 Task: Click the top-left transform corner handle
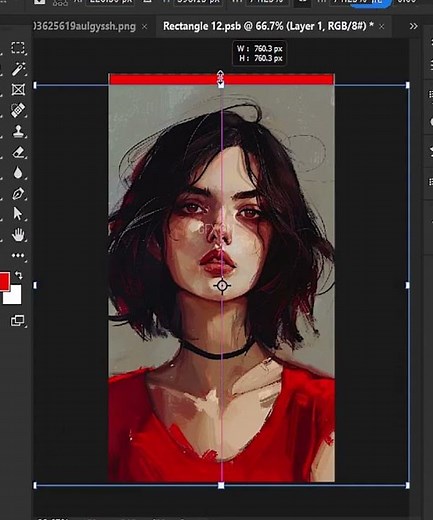pos(35,85)
